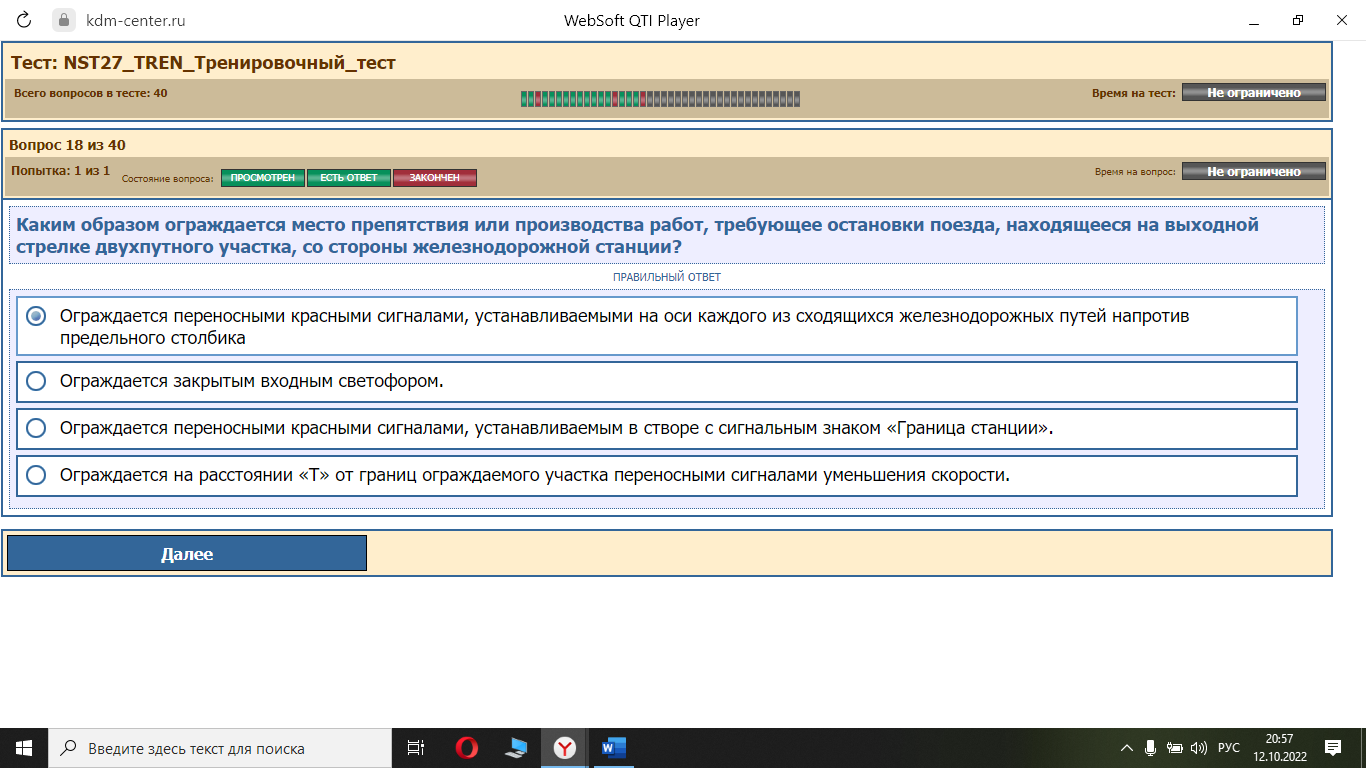The height and width of the screenshot is (768, 1366).
Task: Switch to Yandex Browser on the taskbar
Action: pos(565,747)
